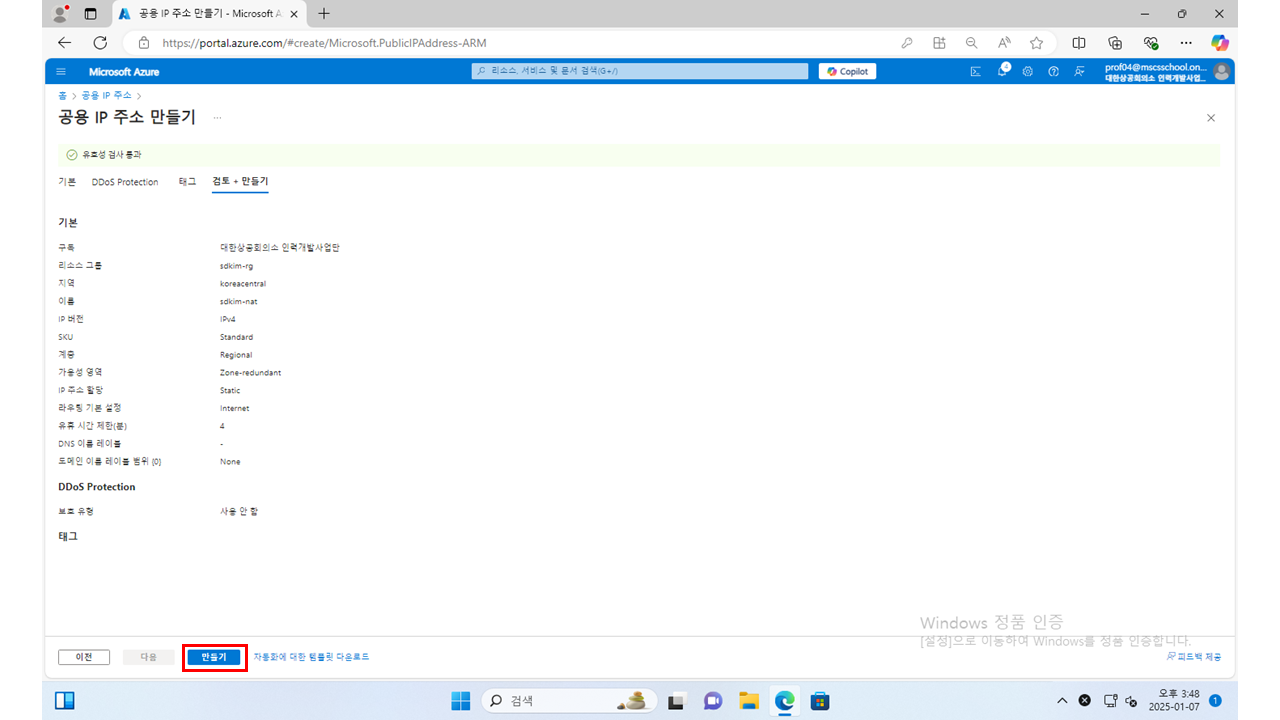Click the 자동화에 대한 템플릿 다운로드 link
Screen dimensions: 1280x720
point(311,657)
